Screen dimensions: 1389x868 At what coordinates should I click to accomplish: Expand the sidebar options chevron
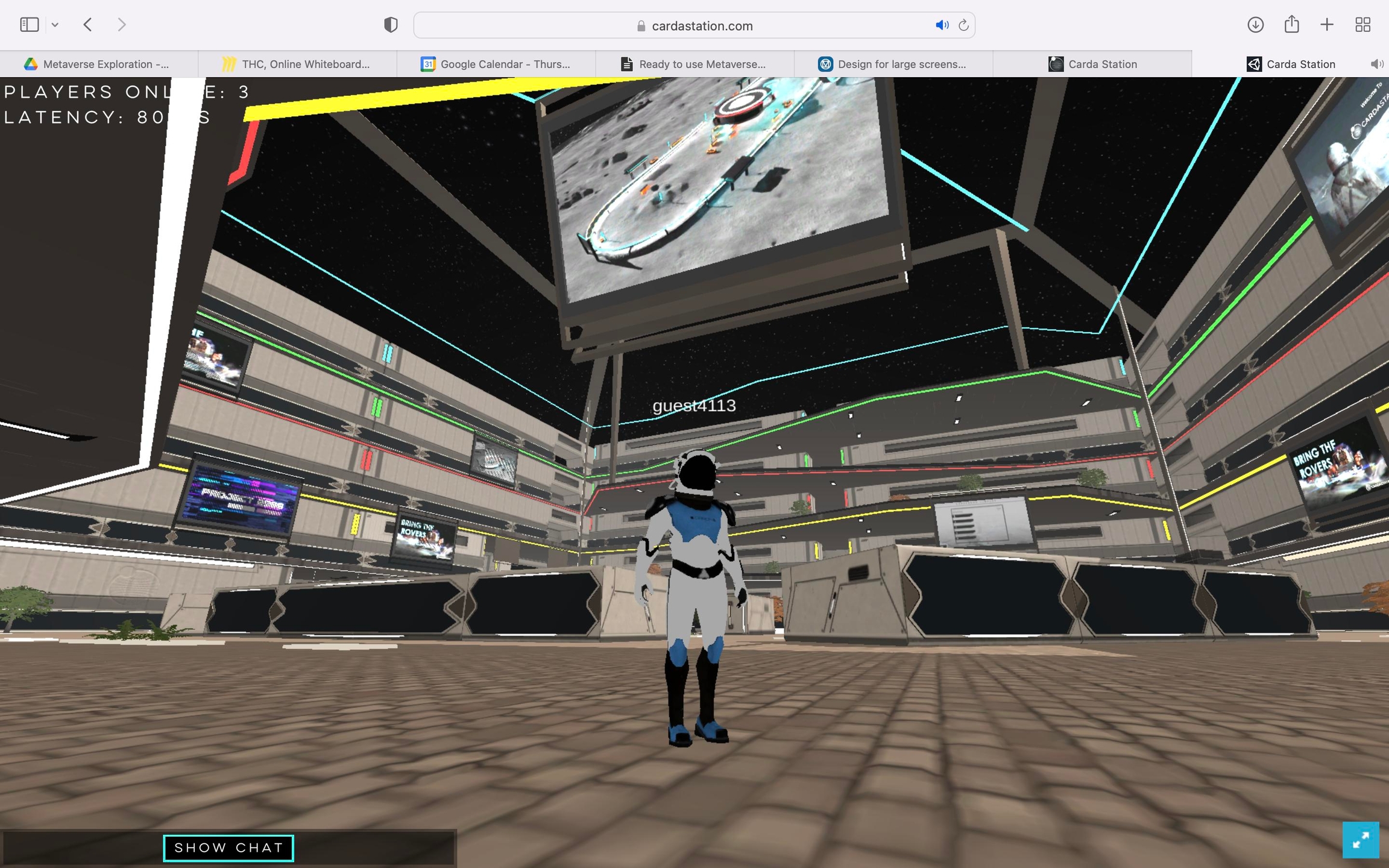[55, 25]
